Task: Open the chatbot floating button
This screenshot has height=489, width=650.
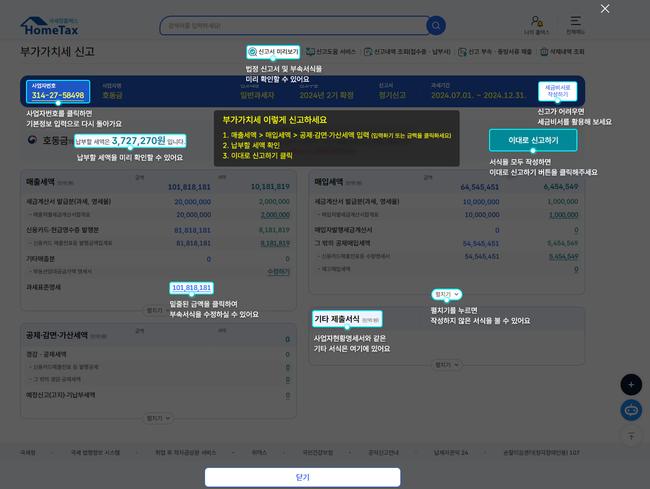Action: [x=631, y=409]
